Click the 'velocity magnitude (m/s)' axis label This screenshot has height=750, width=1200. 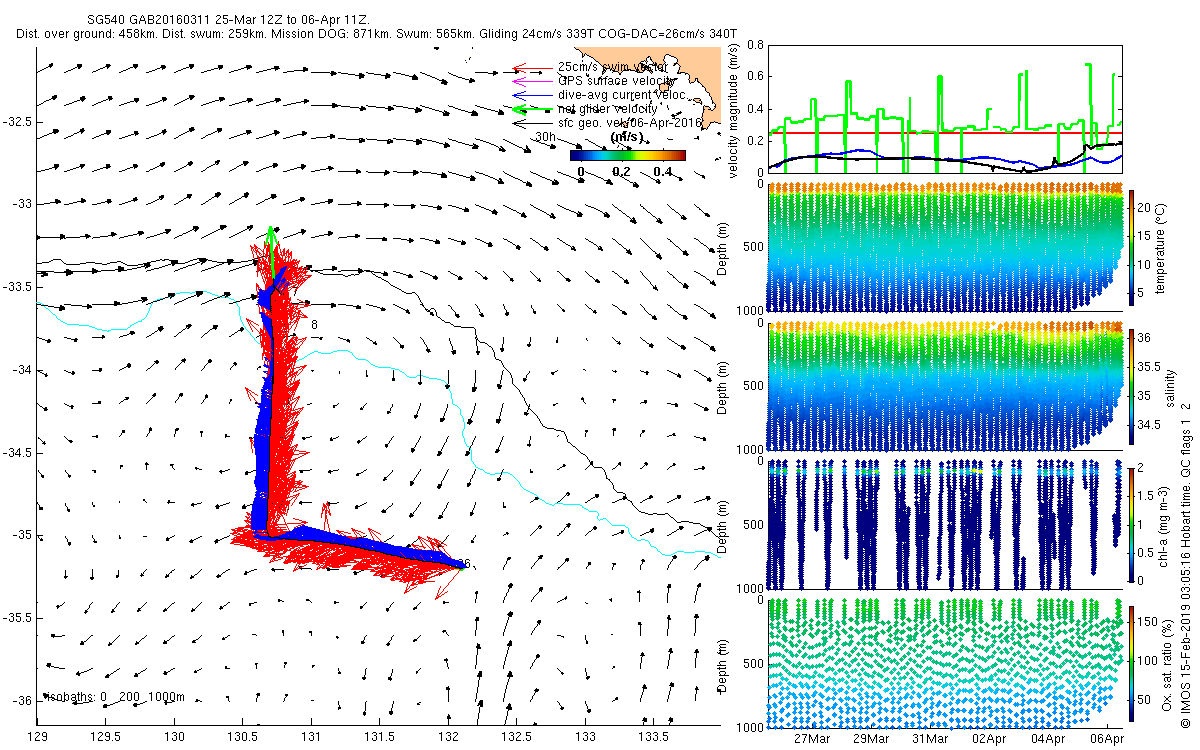733,110
